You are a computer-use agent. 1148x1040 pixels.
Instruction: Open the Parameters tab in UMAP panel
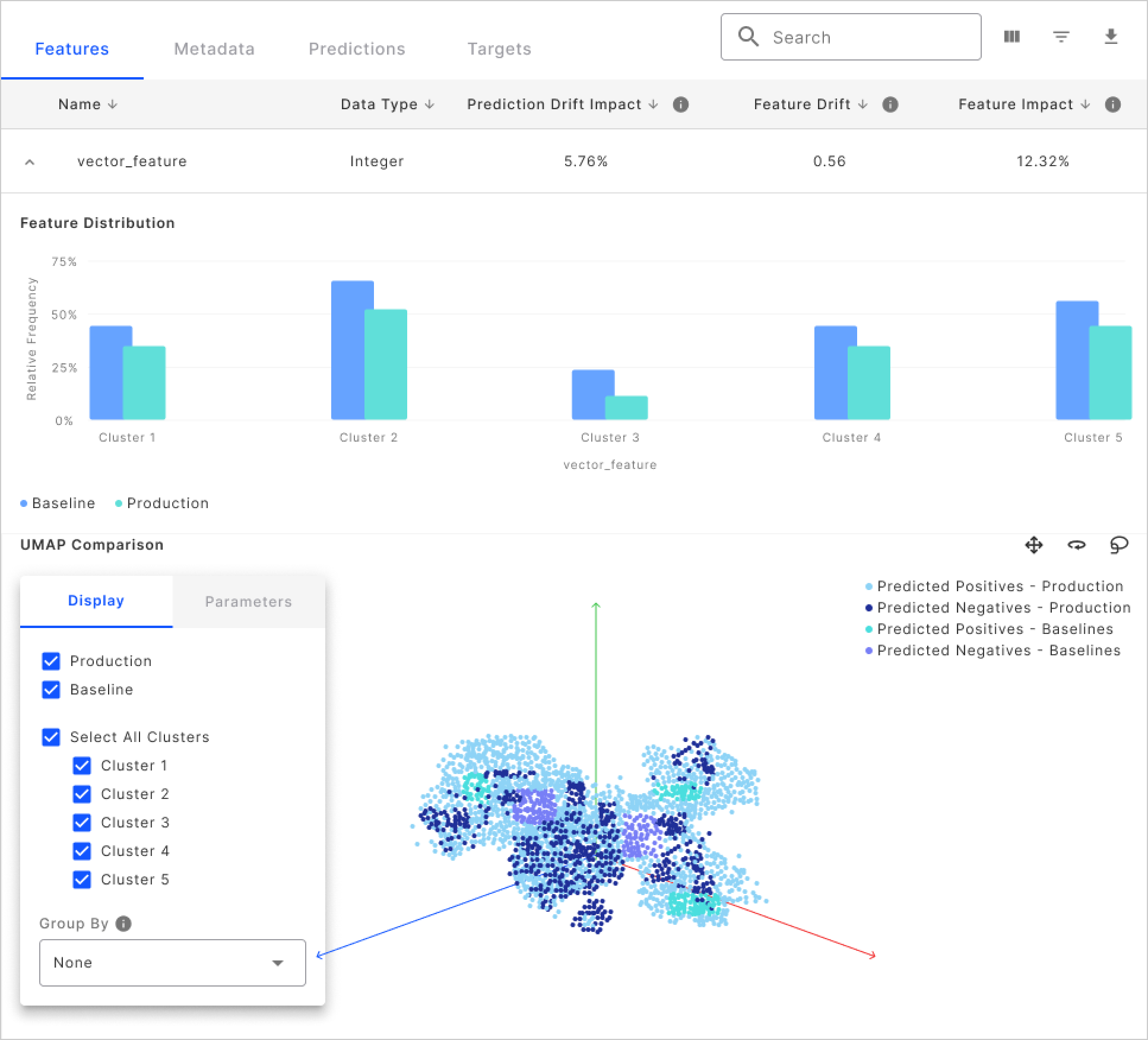tap(249, 601)
